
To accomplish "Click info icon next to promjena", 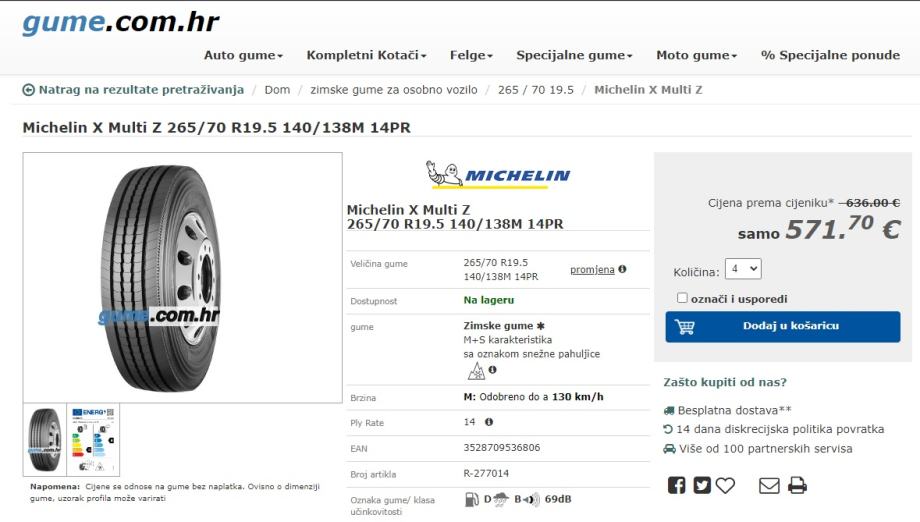I will click(622, 269).
